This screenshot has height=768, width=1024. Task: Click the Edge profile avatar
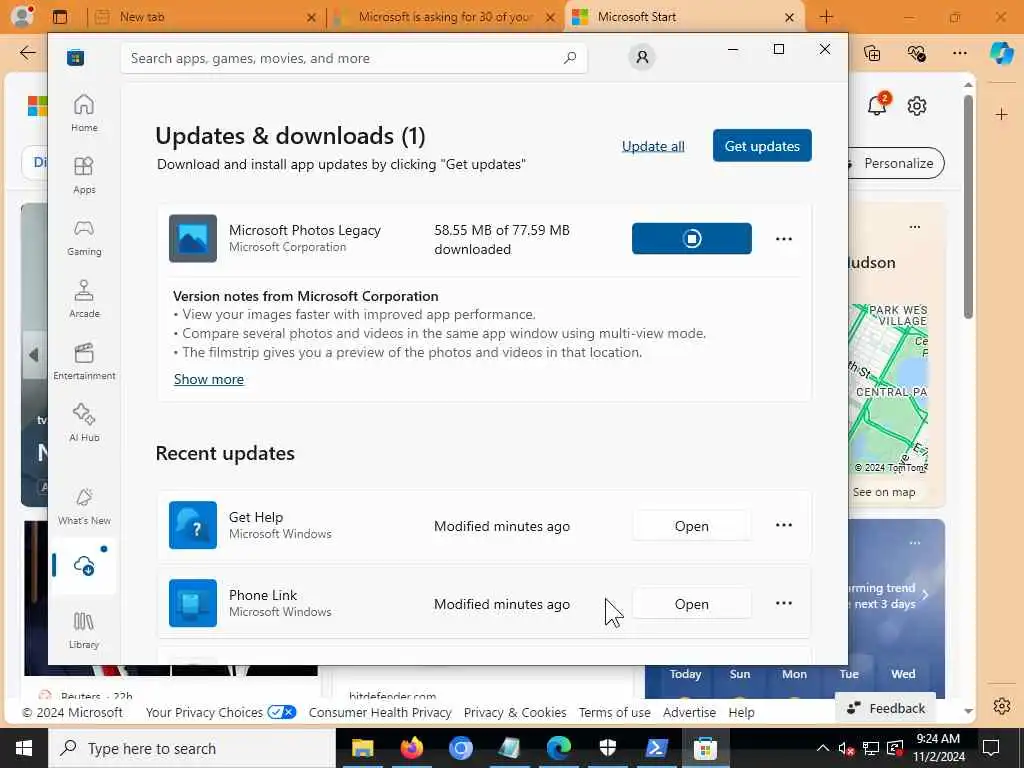click(x=22, y=16)
